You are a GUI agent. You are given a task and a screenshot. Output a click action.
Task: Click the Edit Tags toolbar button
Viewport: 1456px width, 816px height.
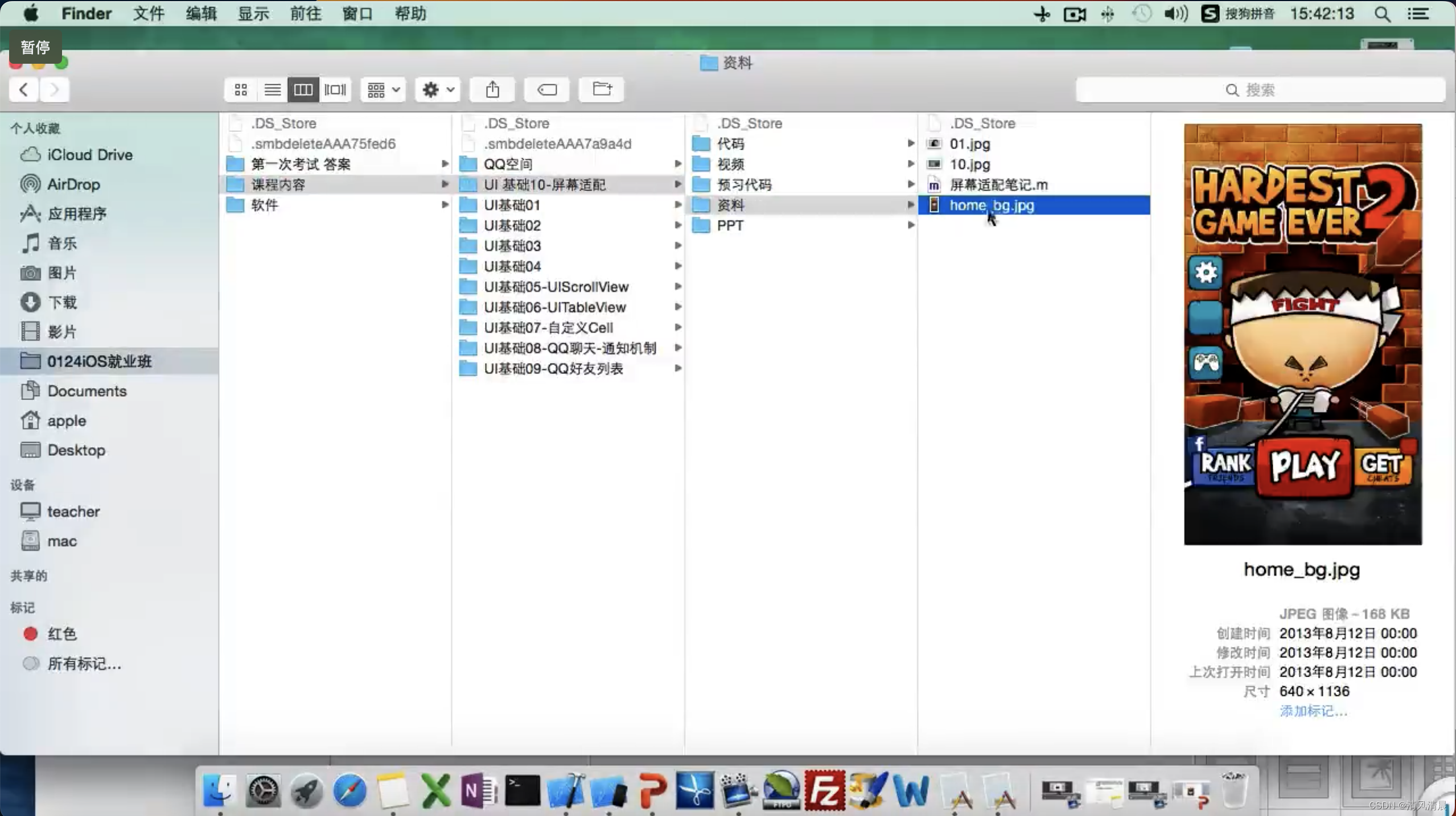(547, 90)
